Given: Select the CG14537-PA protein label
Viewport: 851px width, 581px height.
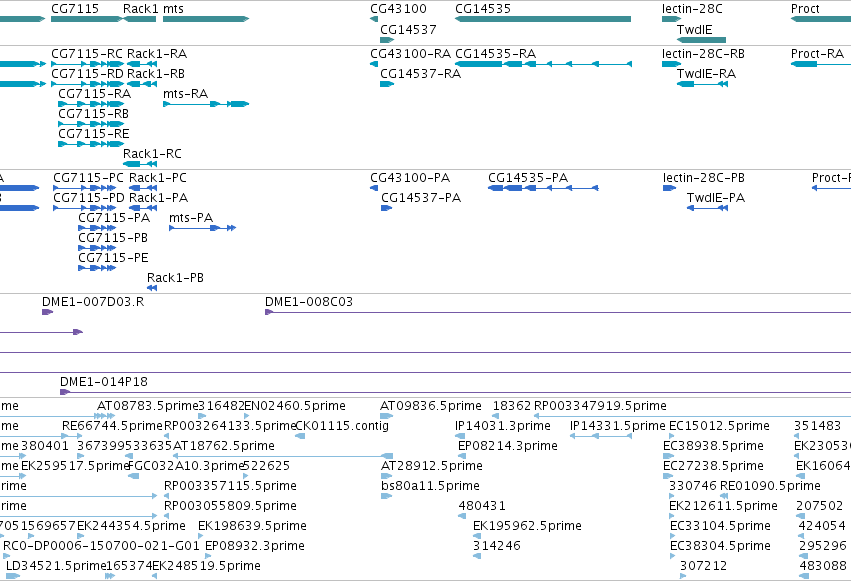Looking at the screenshot, I should 421,198.
